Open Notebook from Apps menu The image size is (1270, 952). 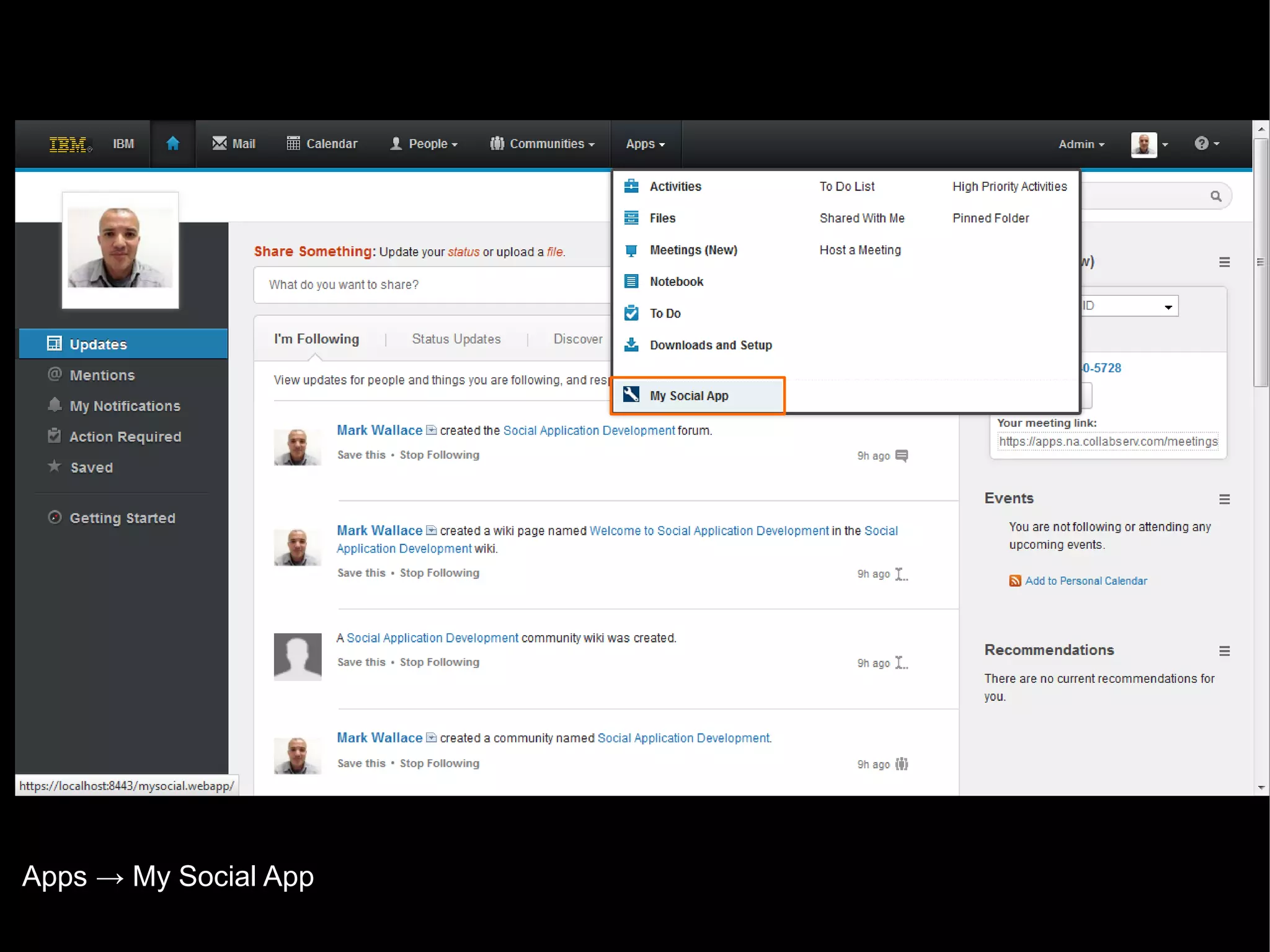pyautogui.click(x=676, y=282)
